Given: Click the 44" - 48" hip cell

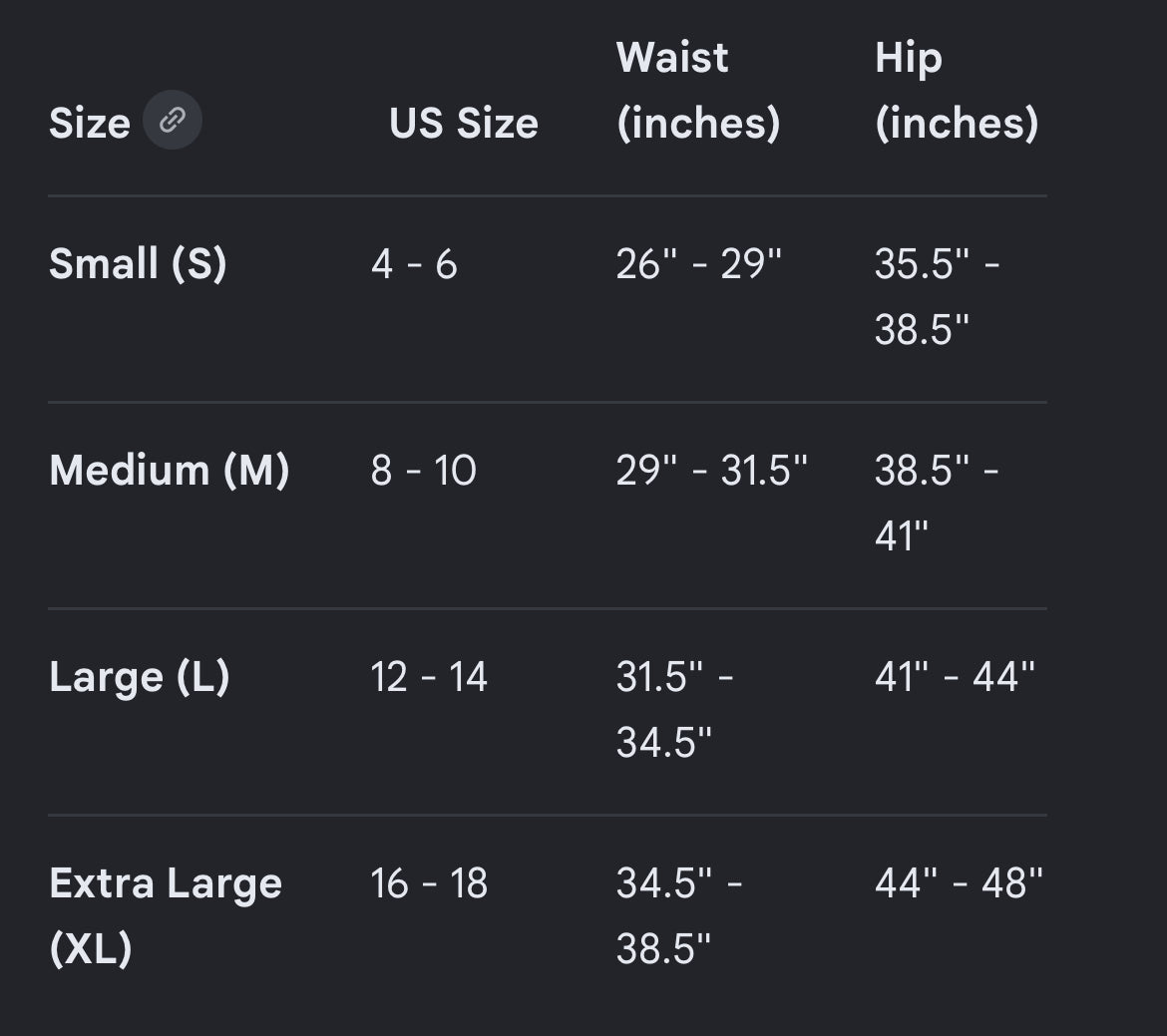Looking at the screenshot, I should pyautogui.click(x=959, y=883).
